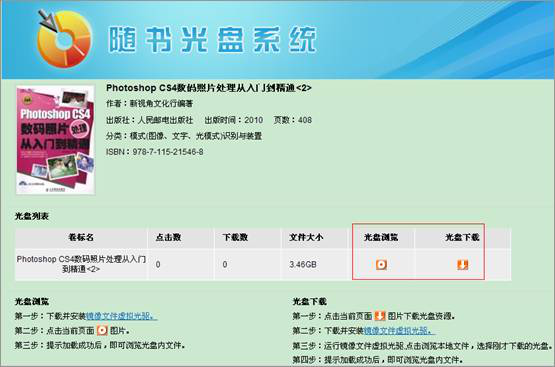The width and height of the screenshot is (555, 367).
Task: Click the 卷标名 column header
Action: (81, 237)
